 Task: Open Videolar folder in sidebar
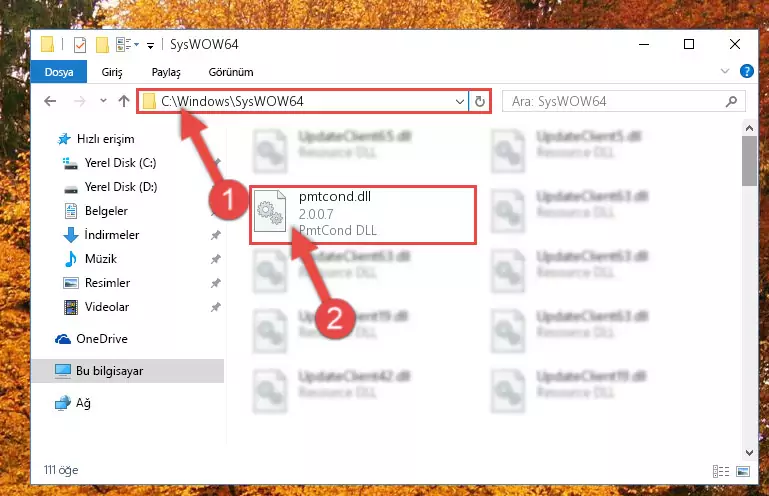(107, 307)
